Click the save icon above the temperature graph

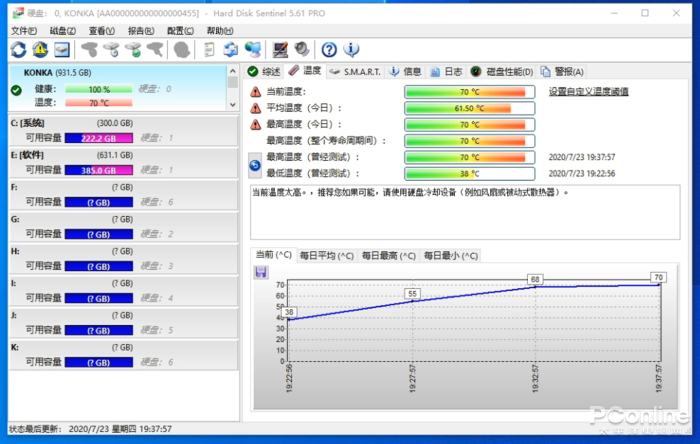click(x=261, y=272)
